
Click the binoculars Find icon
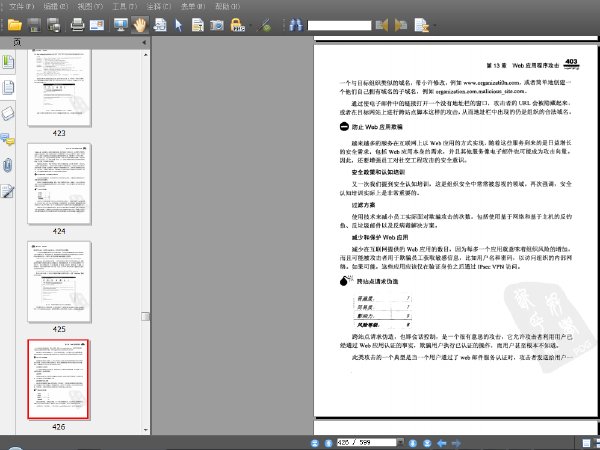pyautogui.click(x=296, y=25)
